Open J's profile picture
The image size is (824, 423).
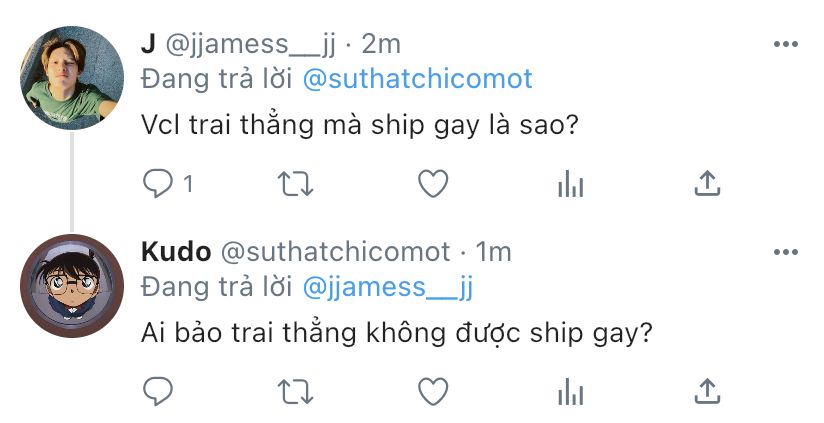72,78
